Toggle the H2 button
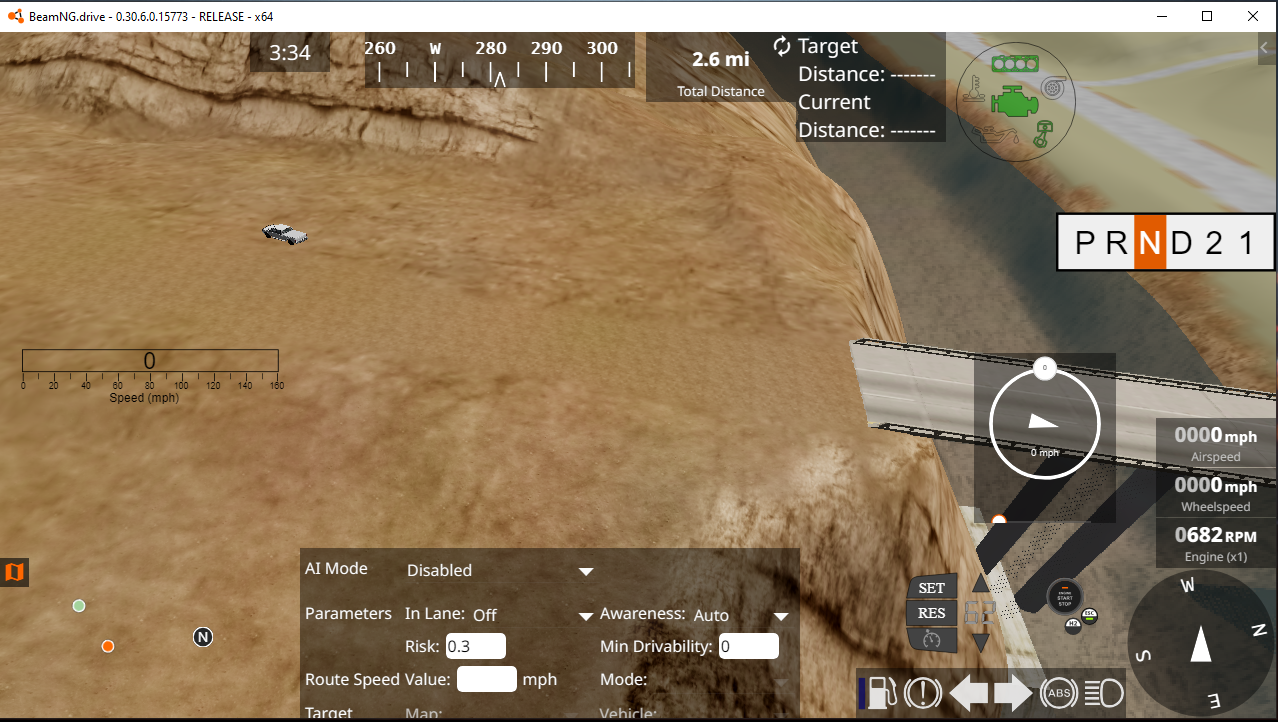This screenshot has height=722, width=1278. (x=1073, y=625)
